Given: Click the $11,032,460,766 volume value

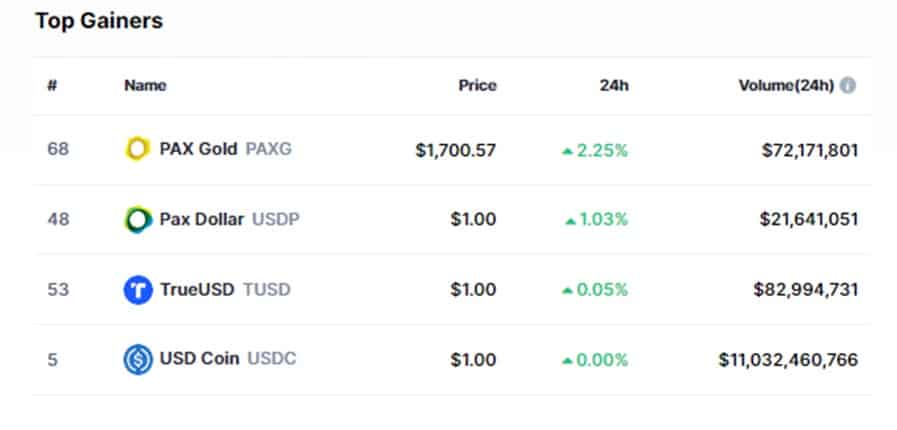Looking at the screenshot, I should point(788,360).
